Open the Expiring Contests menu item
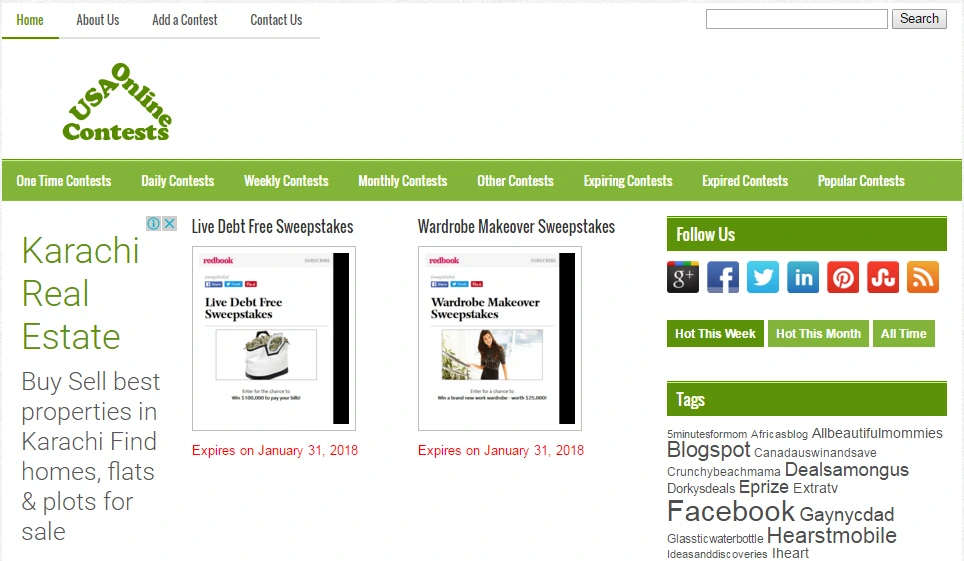This screenshot has width=964, height=561. [x=628, y=181]
